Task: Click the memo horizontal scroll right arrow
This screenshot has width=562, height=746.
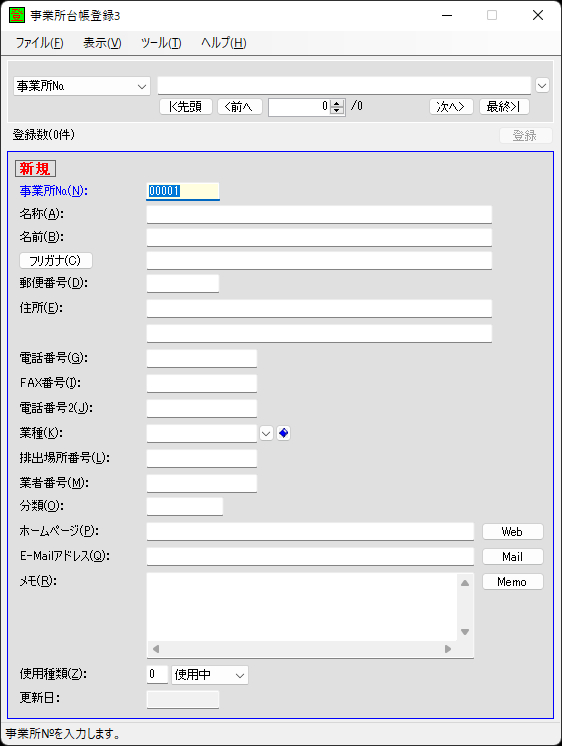Action: click(448, 649)
